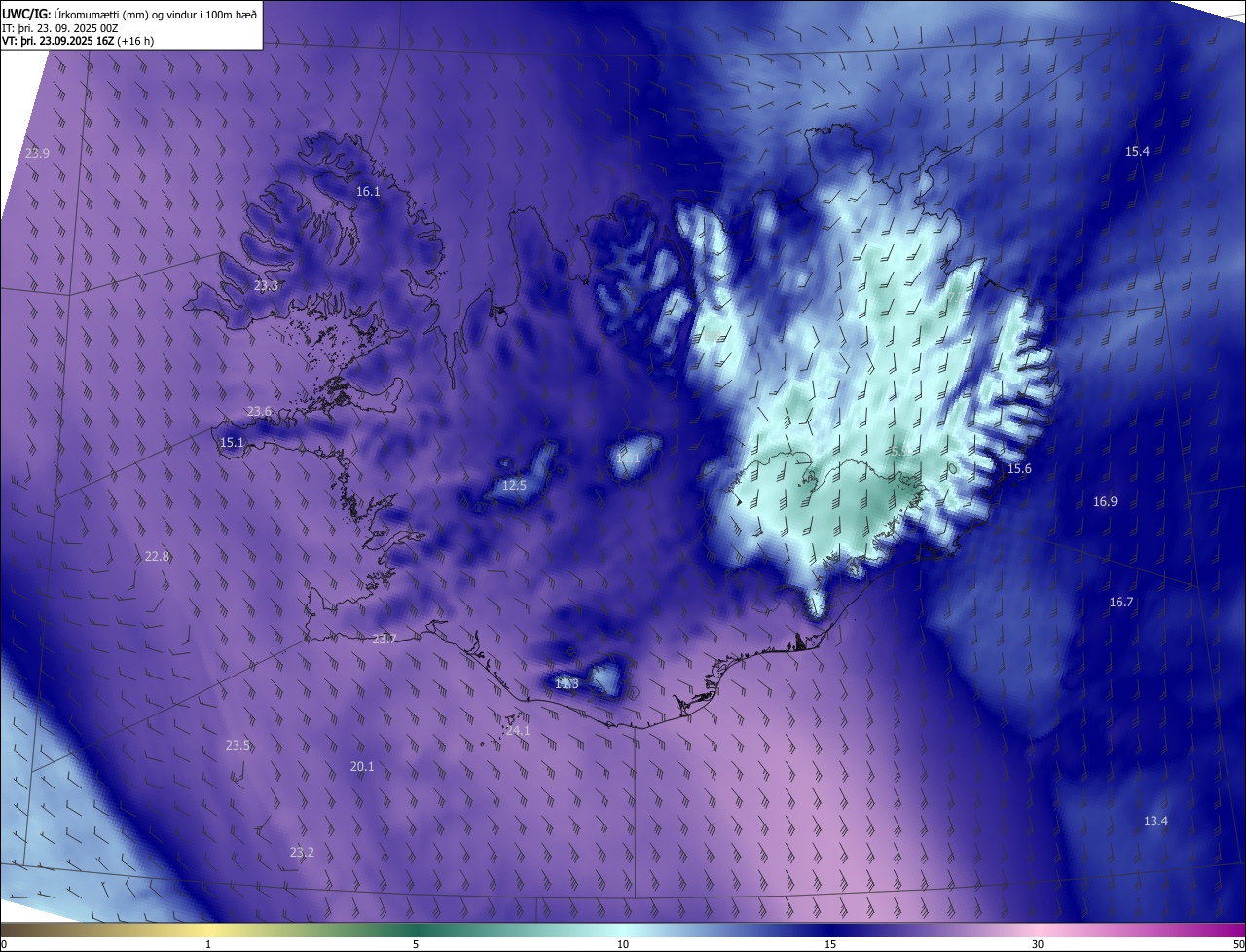Image resolution: width=1246 pixels, height=952 pixels.
Task: Click the 50 tick on the colour scale
Action: coord(1238,944)
